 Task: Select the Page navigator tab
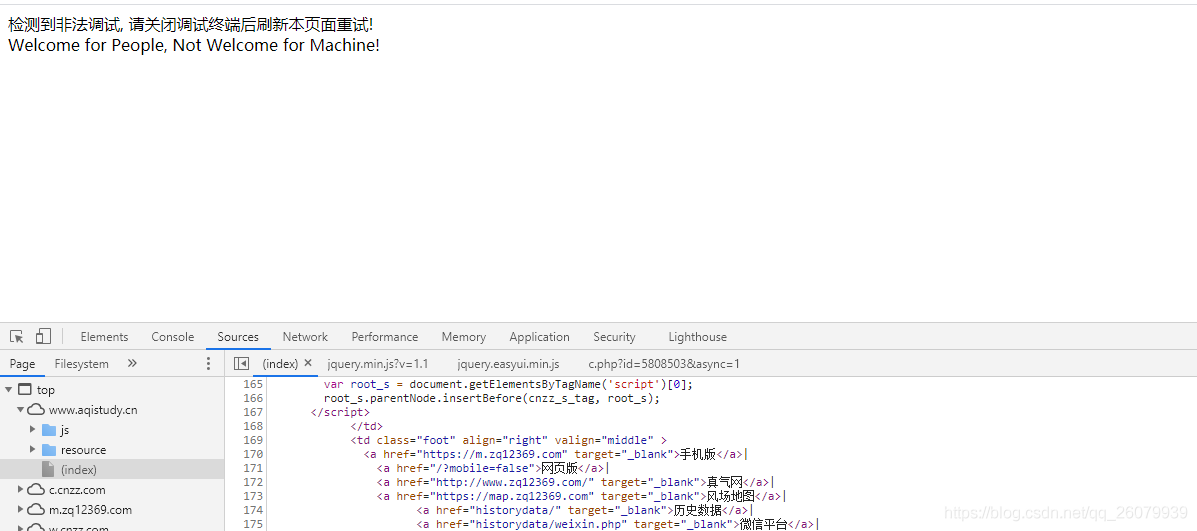click(x=22, y=364)
